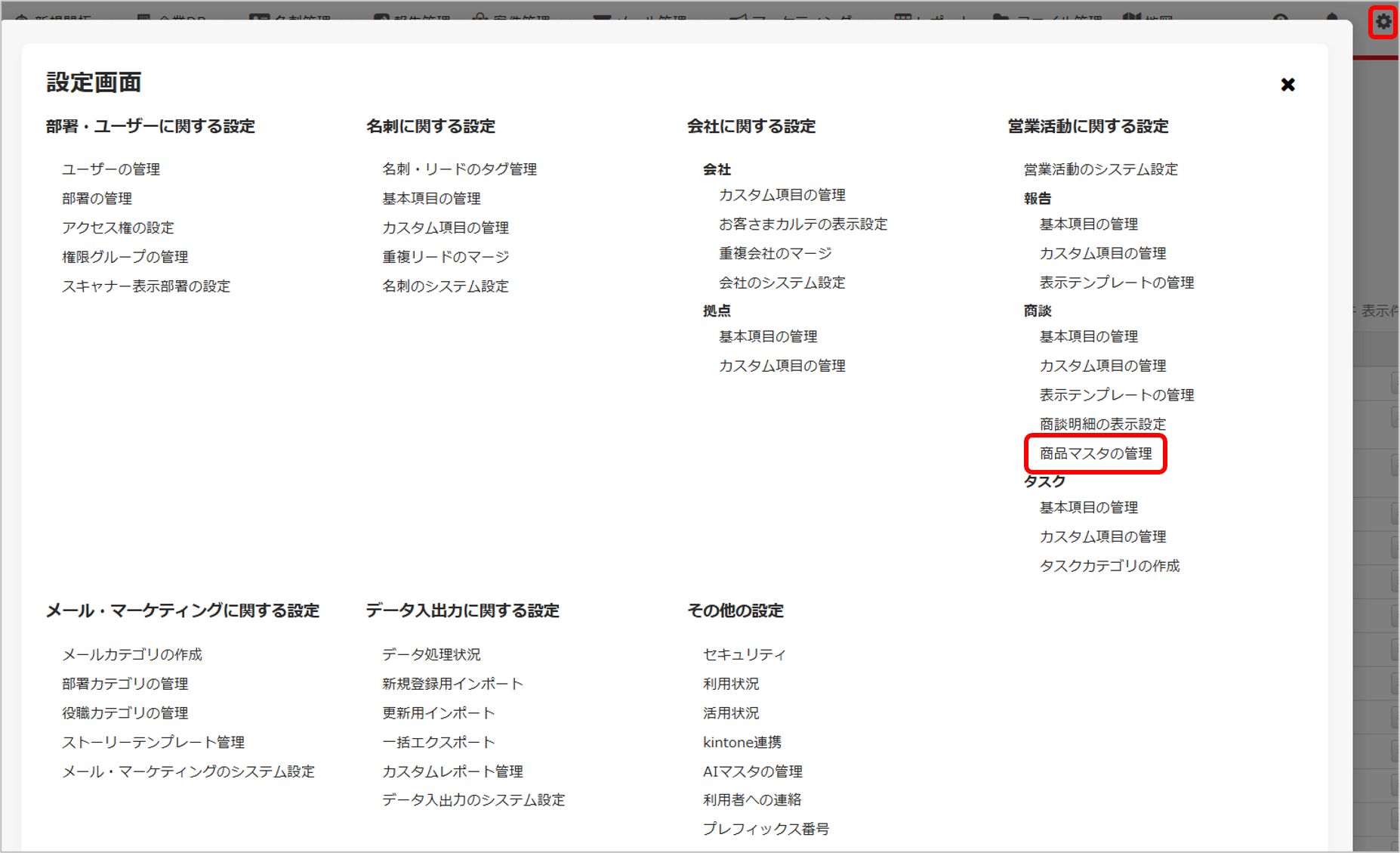Open 商談明細の表示設定 link

[x=1102, y=424]
